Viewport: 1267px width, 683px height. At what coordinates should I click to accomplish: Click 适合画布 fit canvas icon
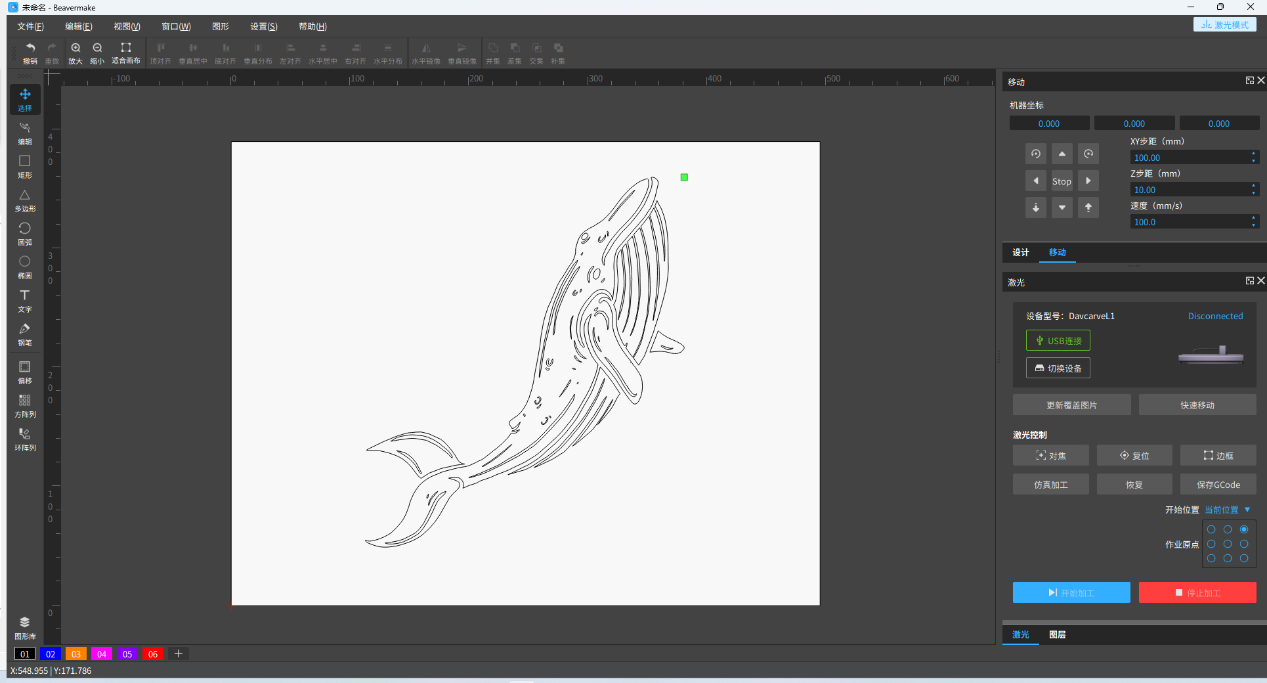pos(126,52)
